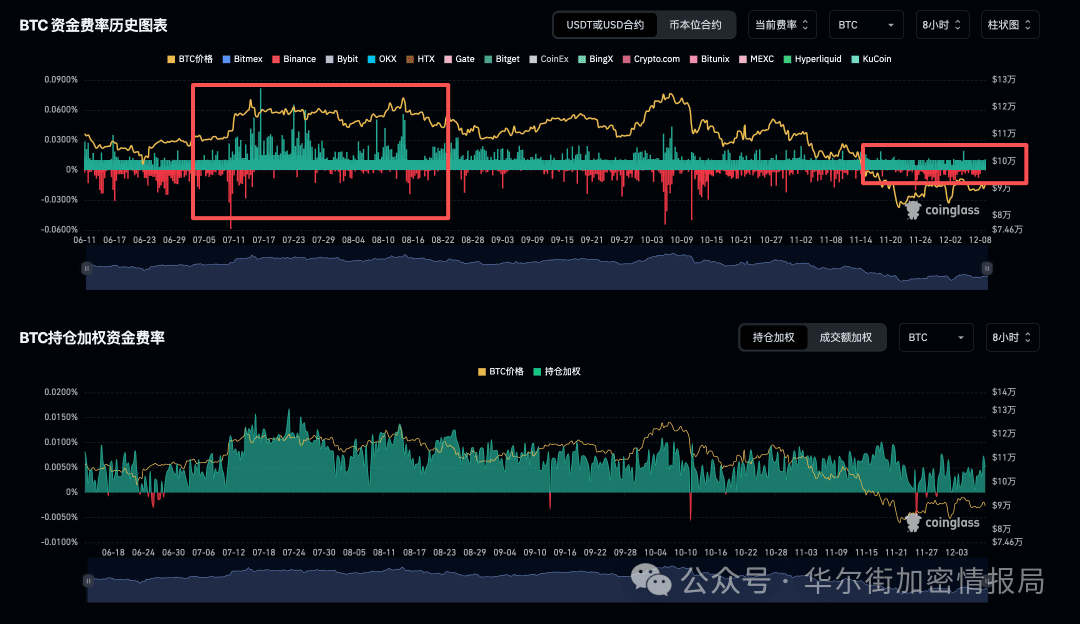The width and height of the screenshot is (1080, 624).
Task: Open the BTC coin dropdown in funding rate chart
Action: coord(866,25)
